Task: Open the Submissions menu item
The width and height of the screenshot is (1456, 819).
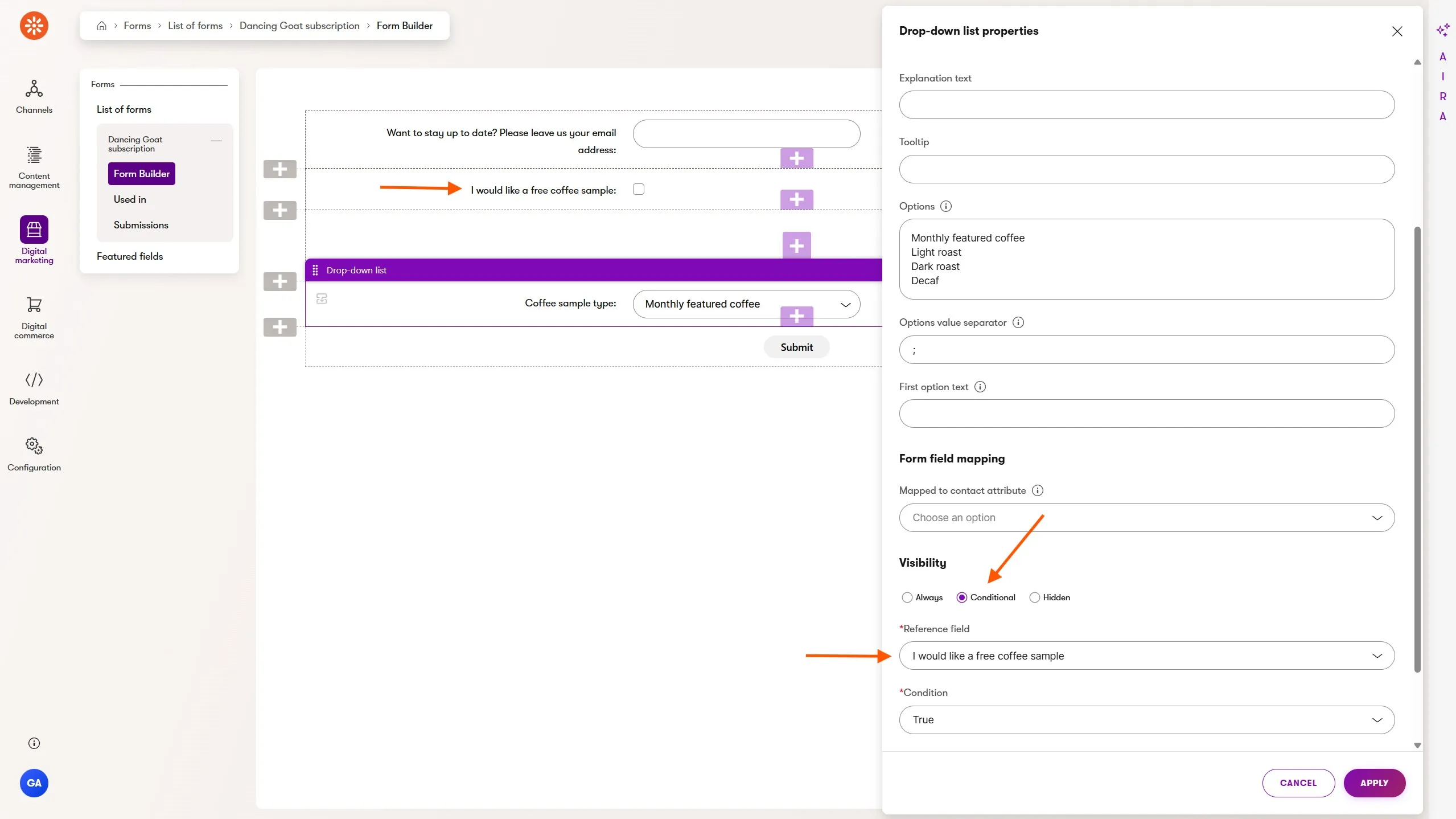Action: tap(141, 225)
